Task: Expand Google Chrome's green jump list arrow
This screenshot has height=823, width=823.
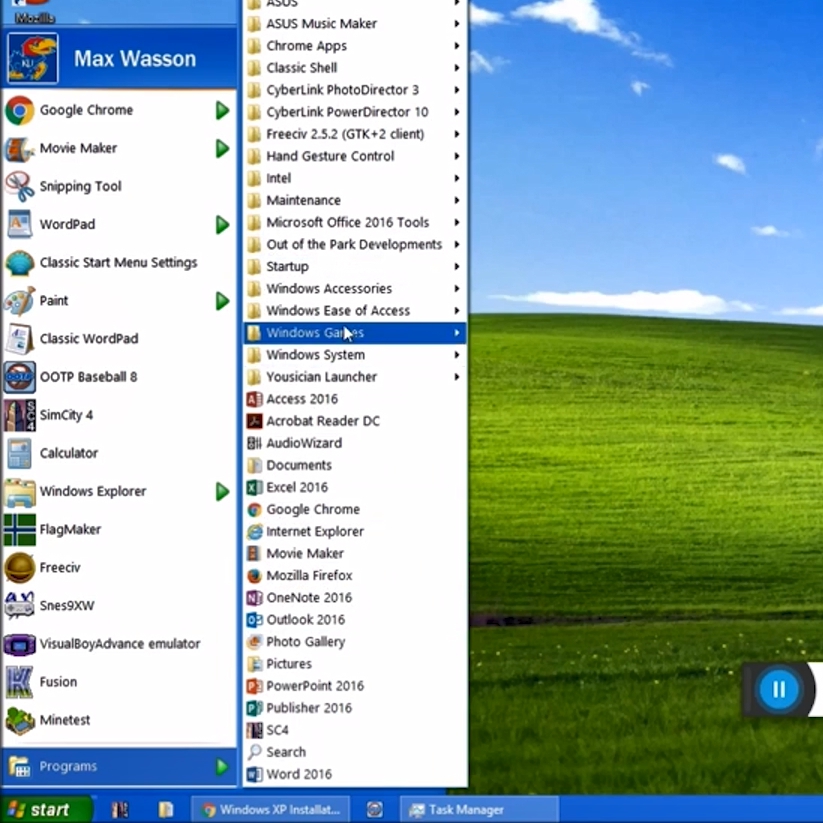Action: (223, 110)
